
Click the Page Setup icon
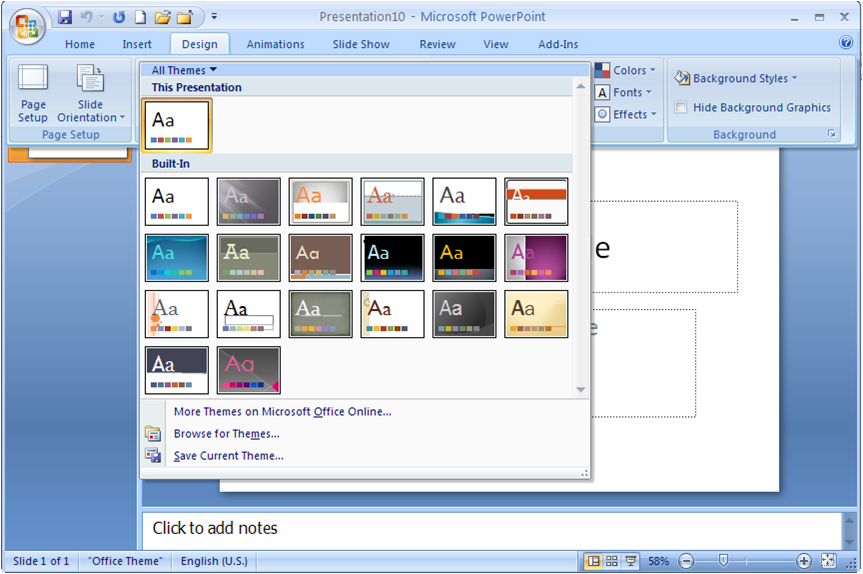point(33,94)
